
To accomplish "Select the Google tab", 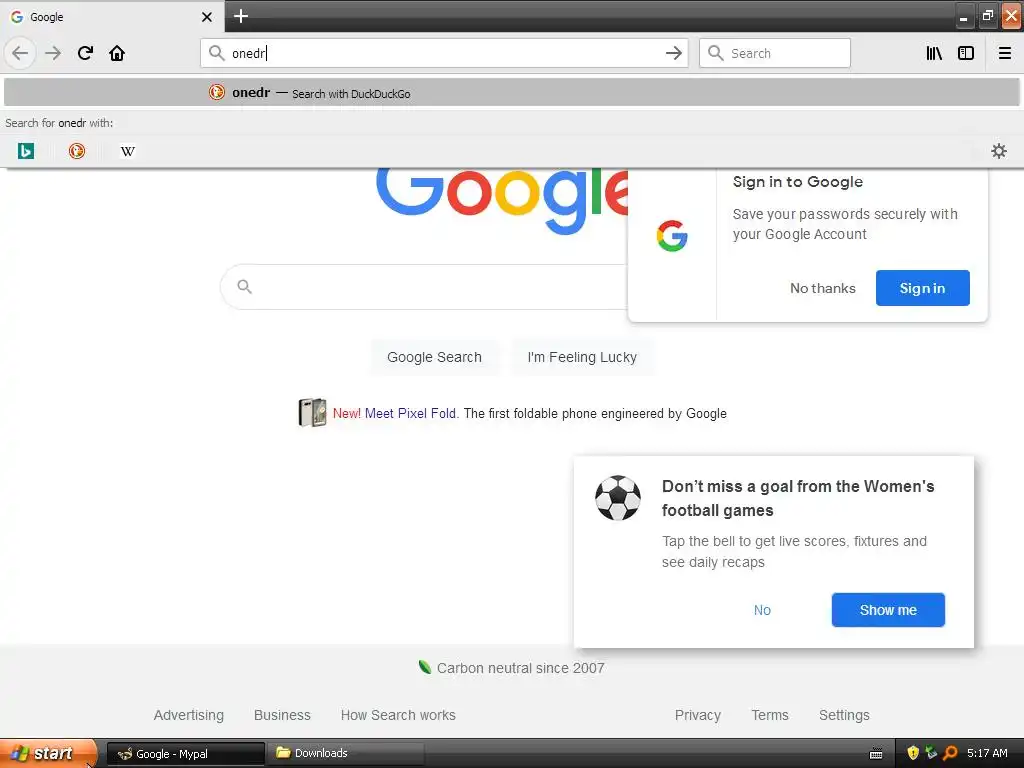I will (112, 17).
